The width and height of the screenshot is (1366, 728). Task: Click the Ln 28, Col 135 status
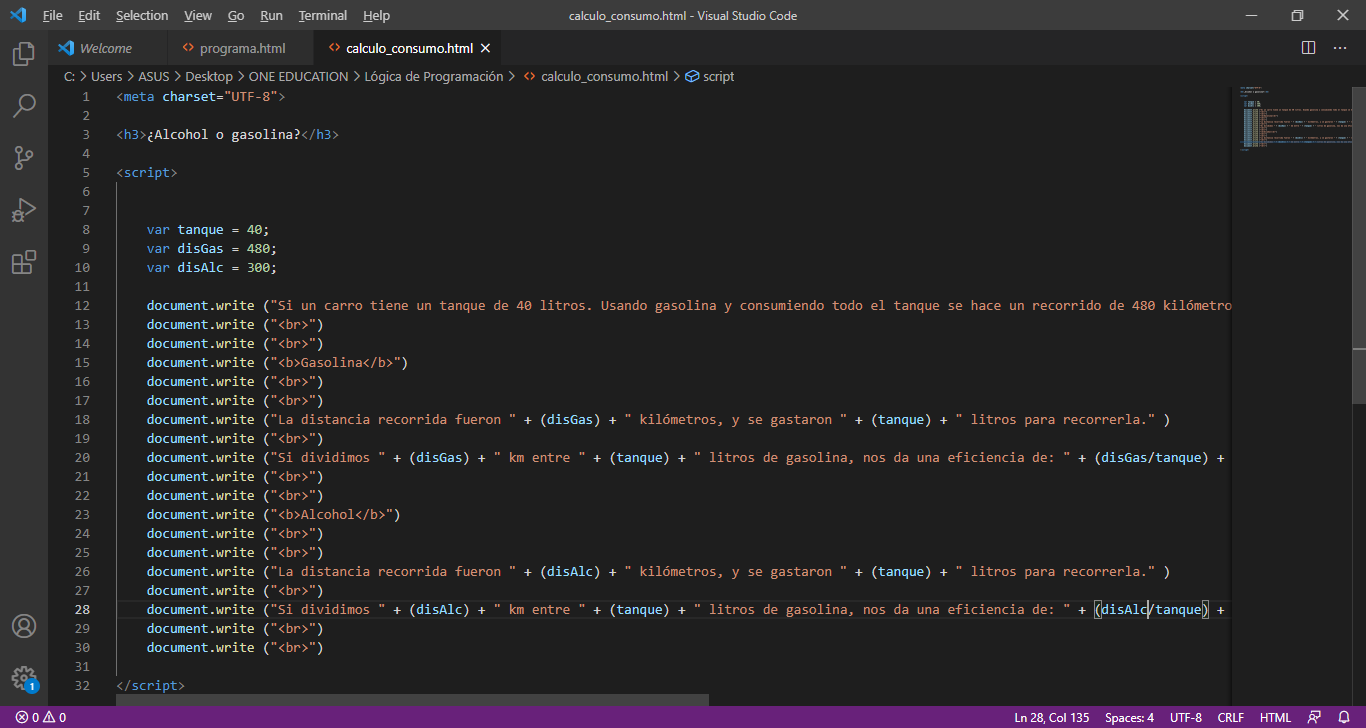pos(1053,718)
